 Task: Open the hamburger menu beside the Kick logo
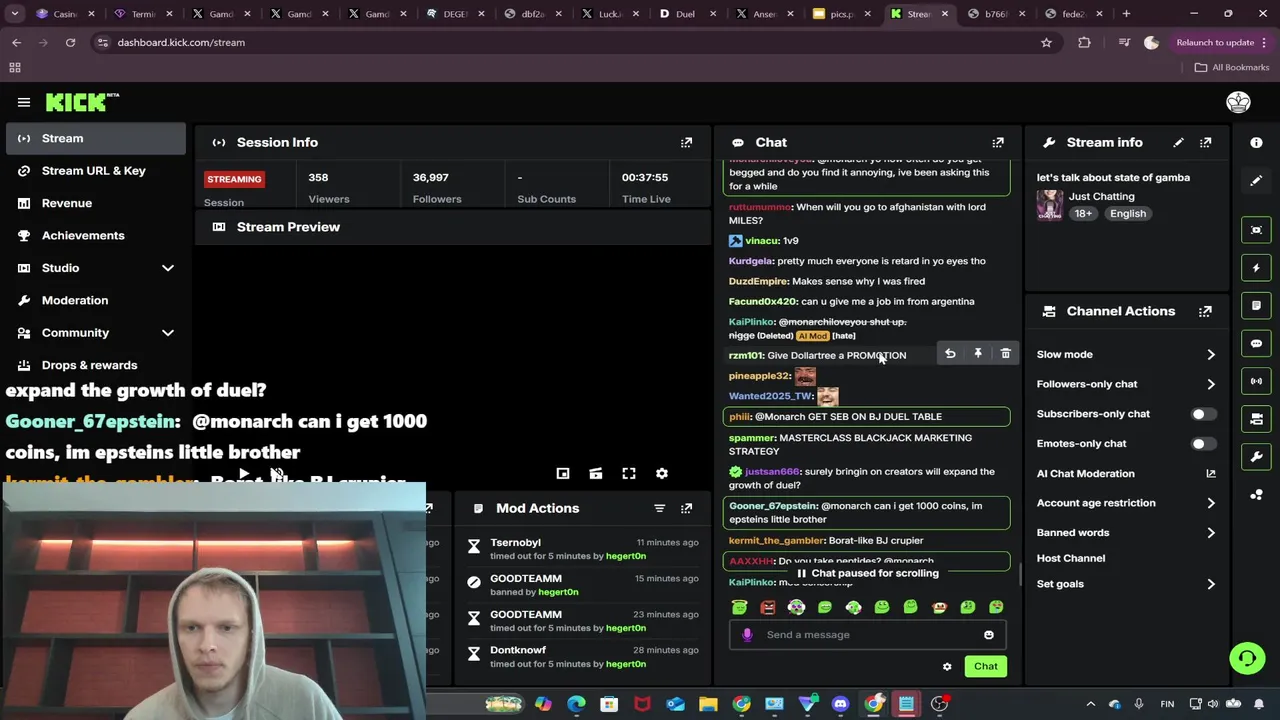click(24, 102)
